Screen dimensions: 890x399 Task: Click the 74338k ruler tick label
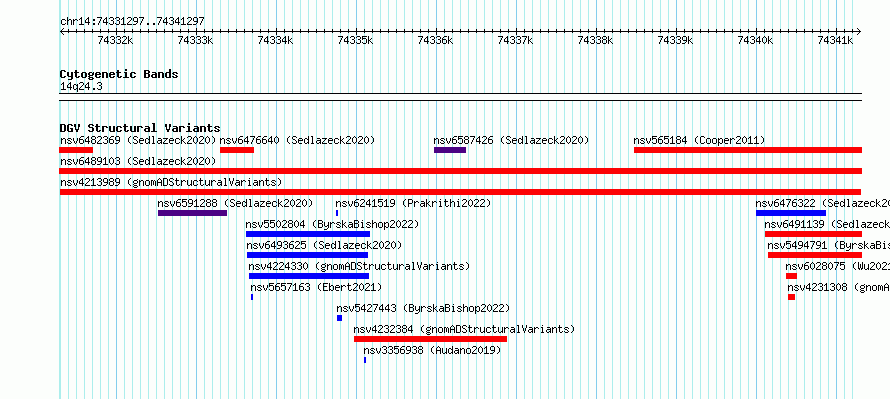[595, 40]
